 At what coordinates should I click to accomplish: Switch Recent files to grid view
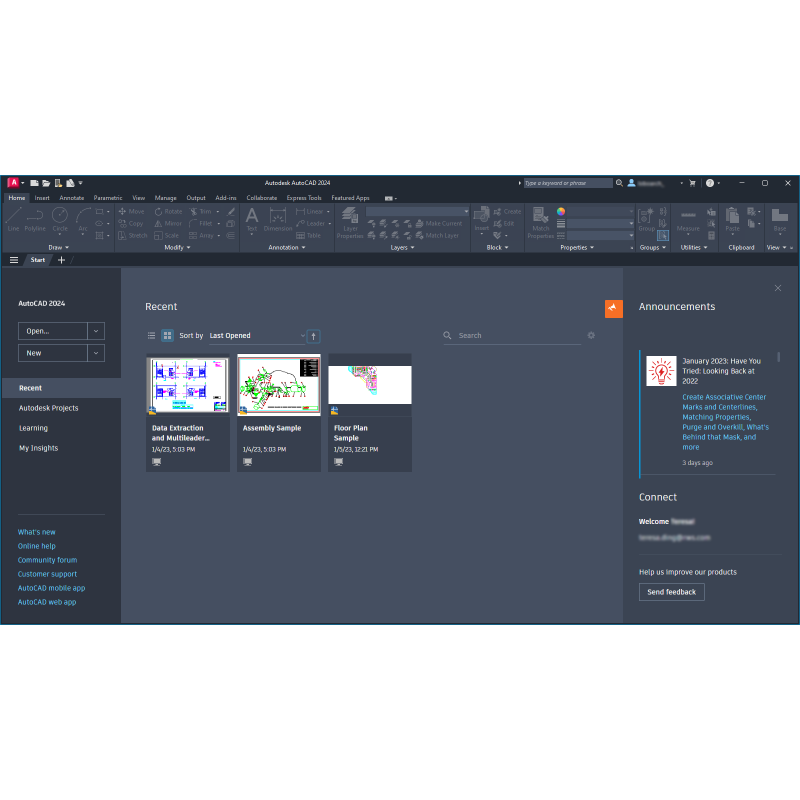pos(167,336)
